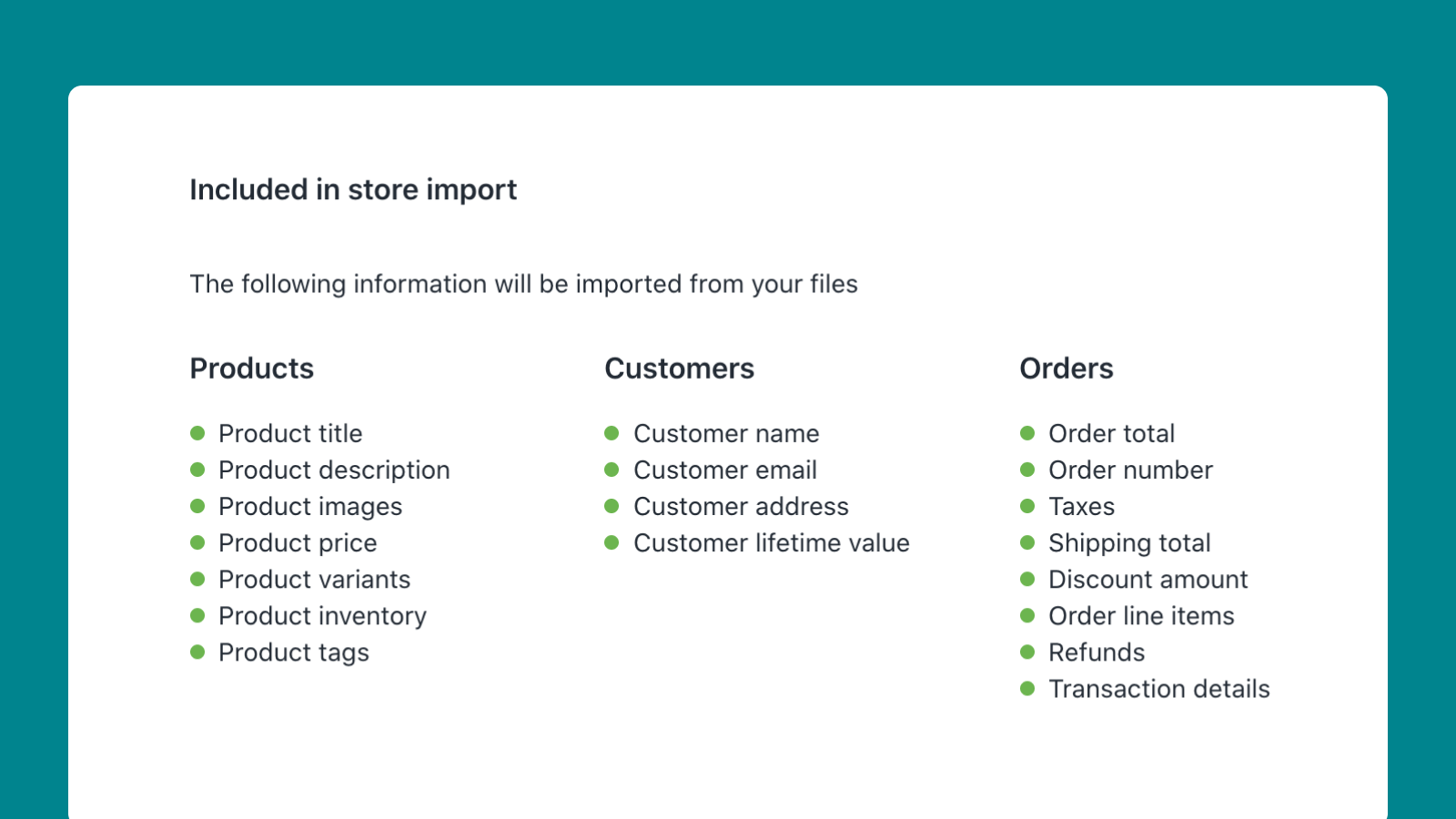1456x819 pixels.
Task: Expand the Products section heading
Action: coord(252,369)
